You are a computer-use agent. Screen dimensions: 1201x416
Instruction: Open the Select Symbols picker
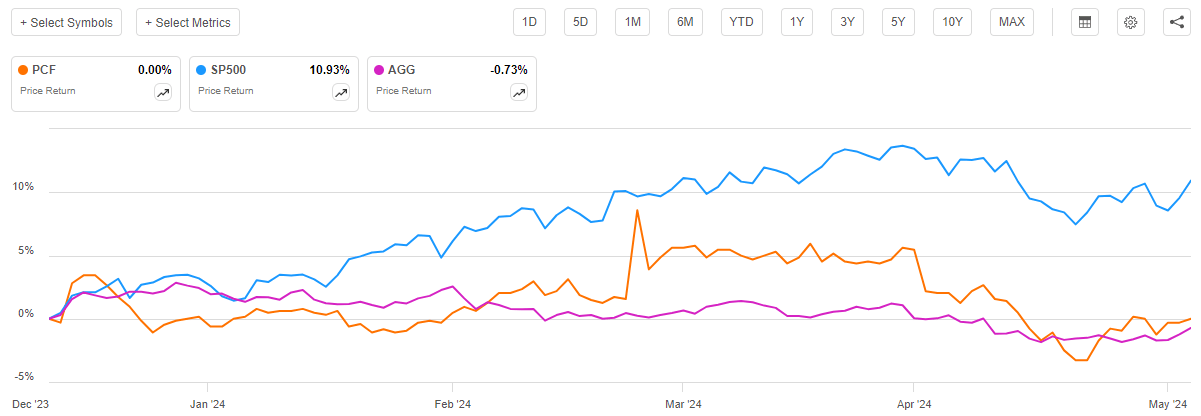(x=67, y=22)
